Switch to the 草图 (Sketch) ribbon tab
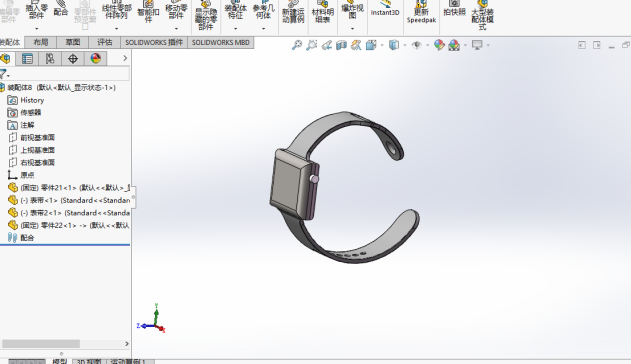Image resolution: width=631 pixels, height=364 pixels. 73,42
